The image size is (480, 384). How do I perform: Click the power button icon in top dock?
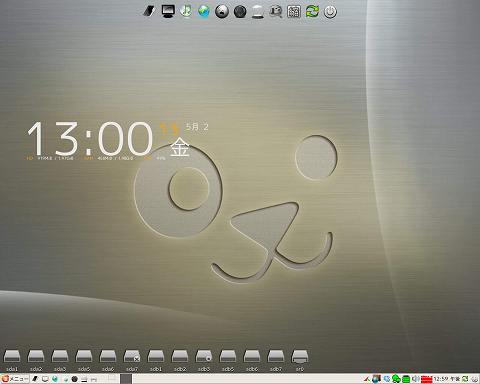(x=330, y=12)
